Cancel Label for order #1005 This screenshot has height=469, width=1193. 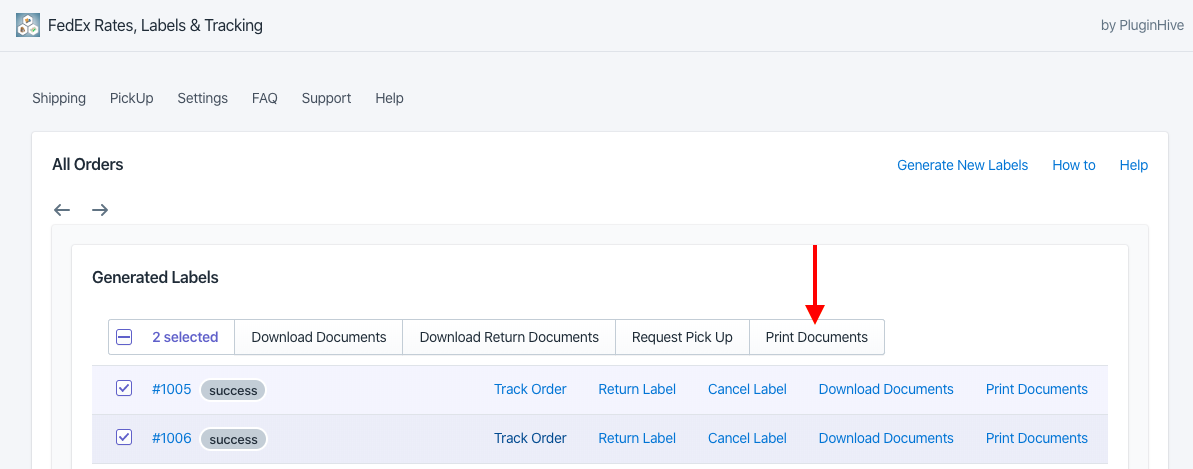coord(747,389)
